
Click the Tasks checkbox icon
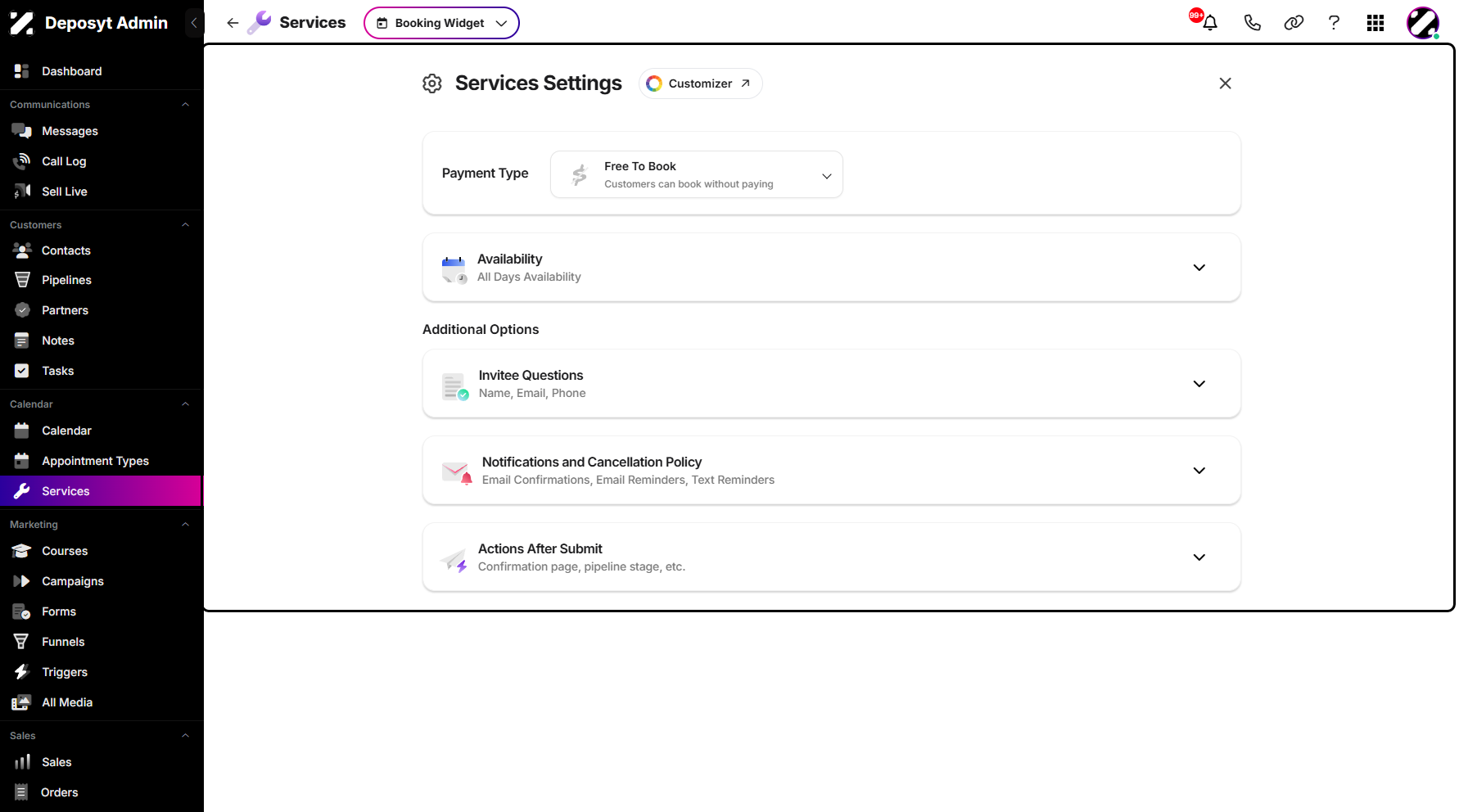click(x=22, y=371)
